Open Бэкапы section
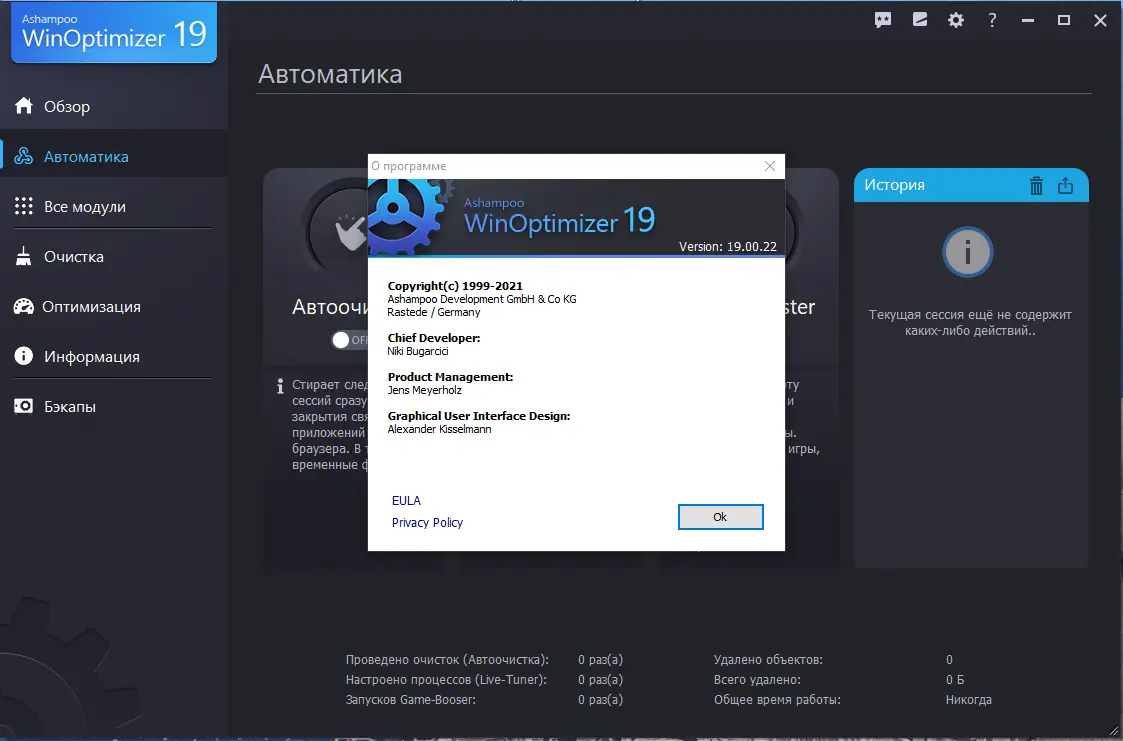 tap(115, 407)
